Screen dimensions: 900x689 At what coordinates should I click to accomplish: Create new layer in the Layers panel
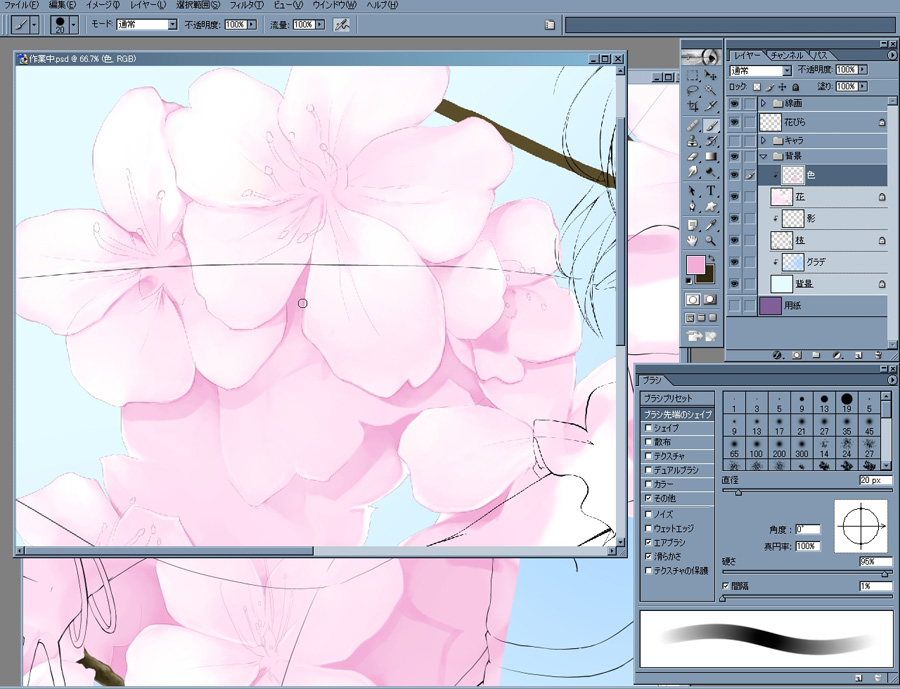click(859, 355)
